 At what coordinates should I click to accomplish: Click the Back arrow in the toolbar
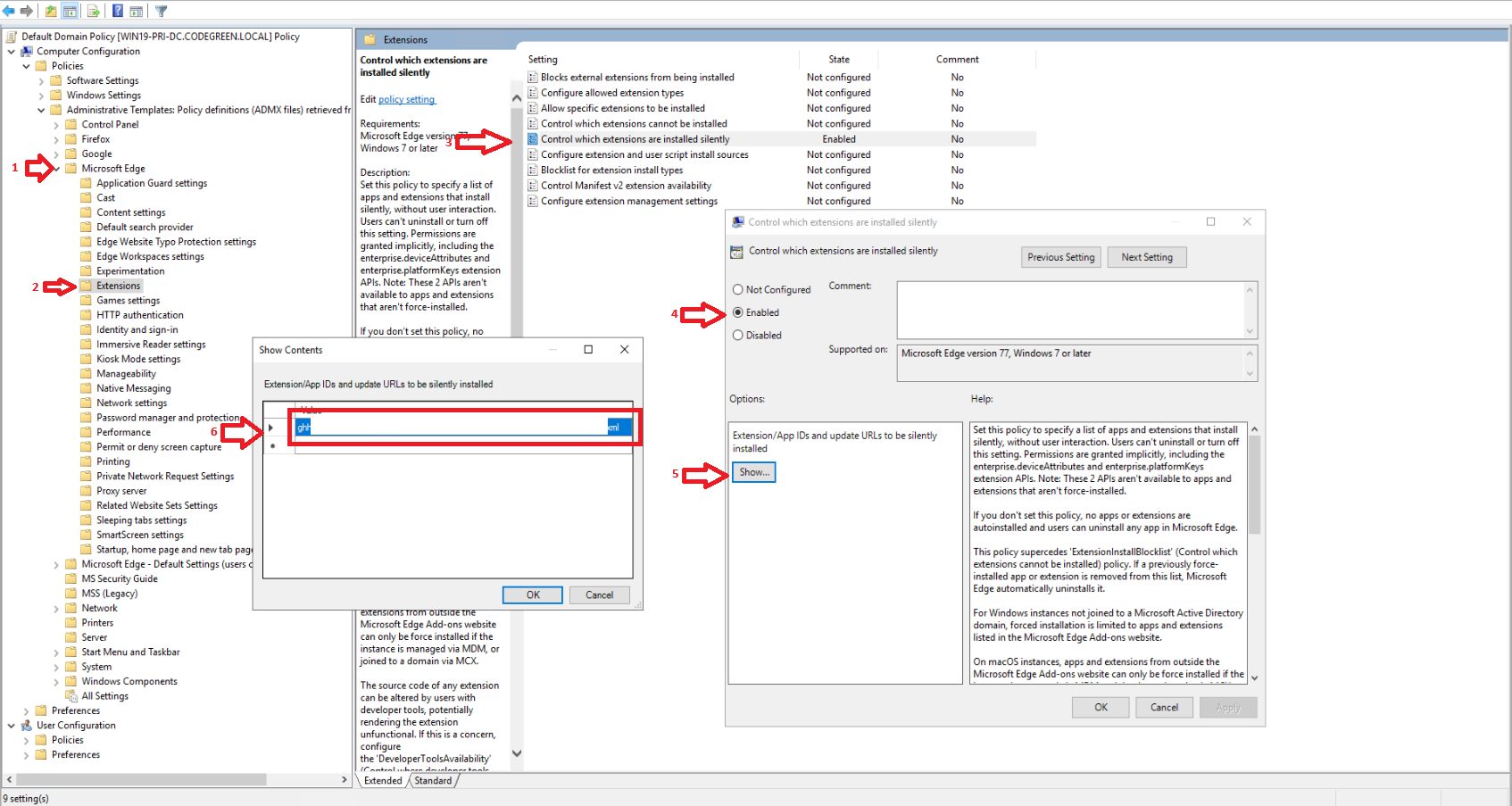pos(9,11)
